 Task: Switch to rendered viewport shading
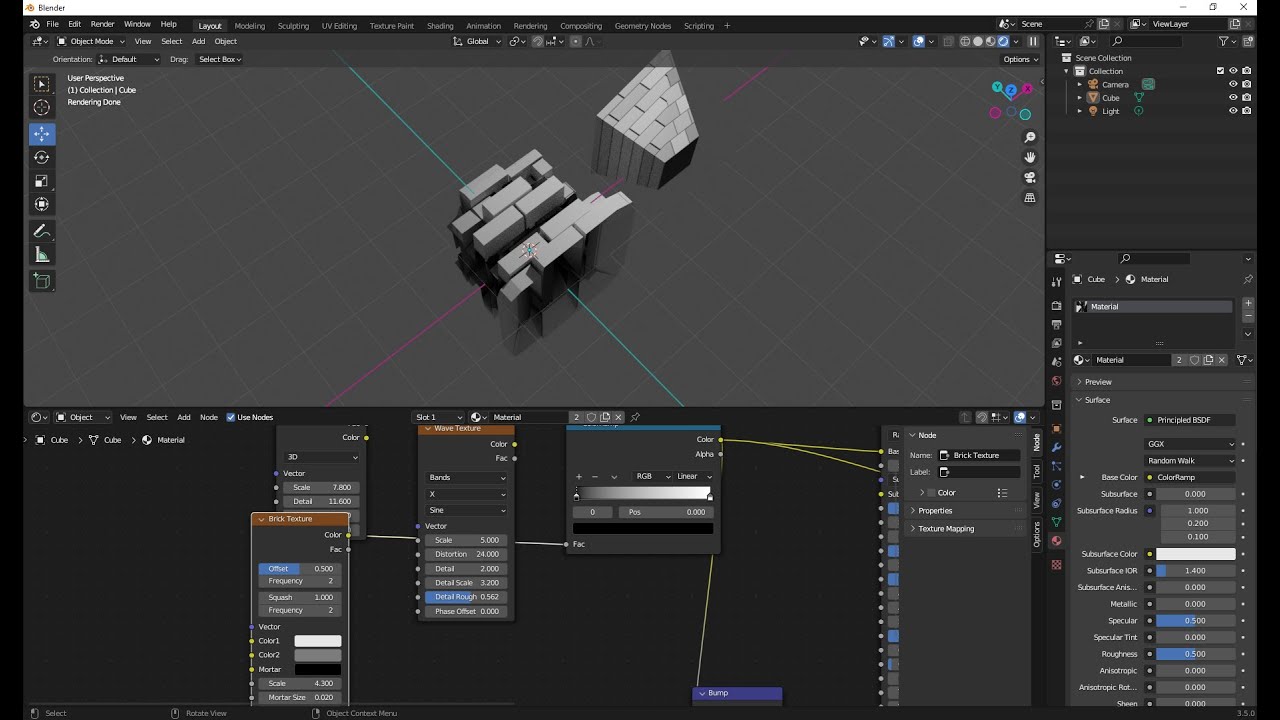pos(1003,41)
